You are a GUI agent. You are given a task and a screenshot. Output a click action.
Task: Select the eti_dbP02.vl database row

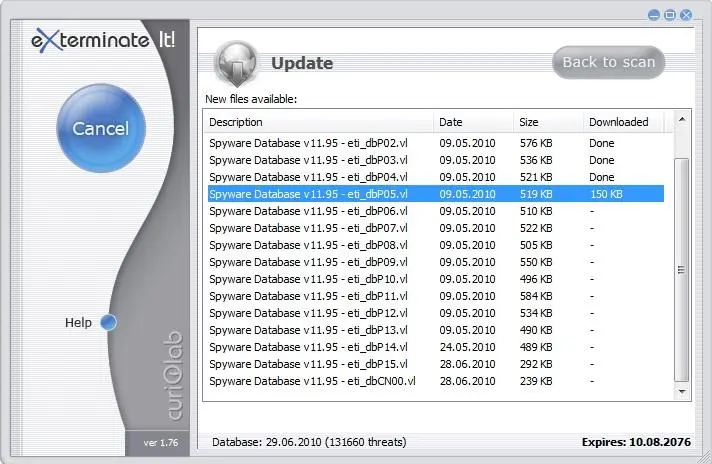coord(436,143)
